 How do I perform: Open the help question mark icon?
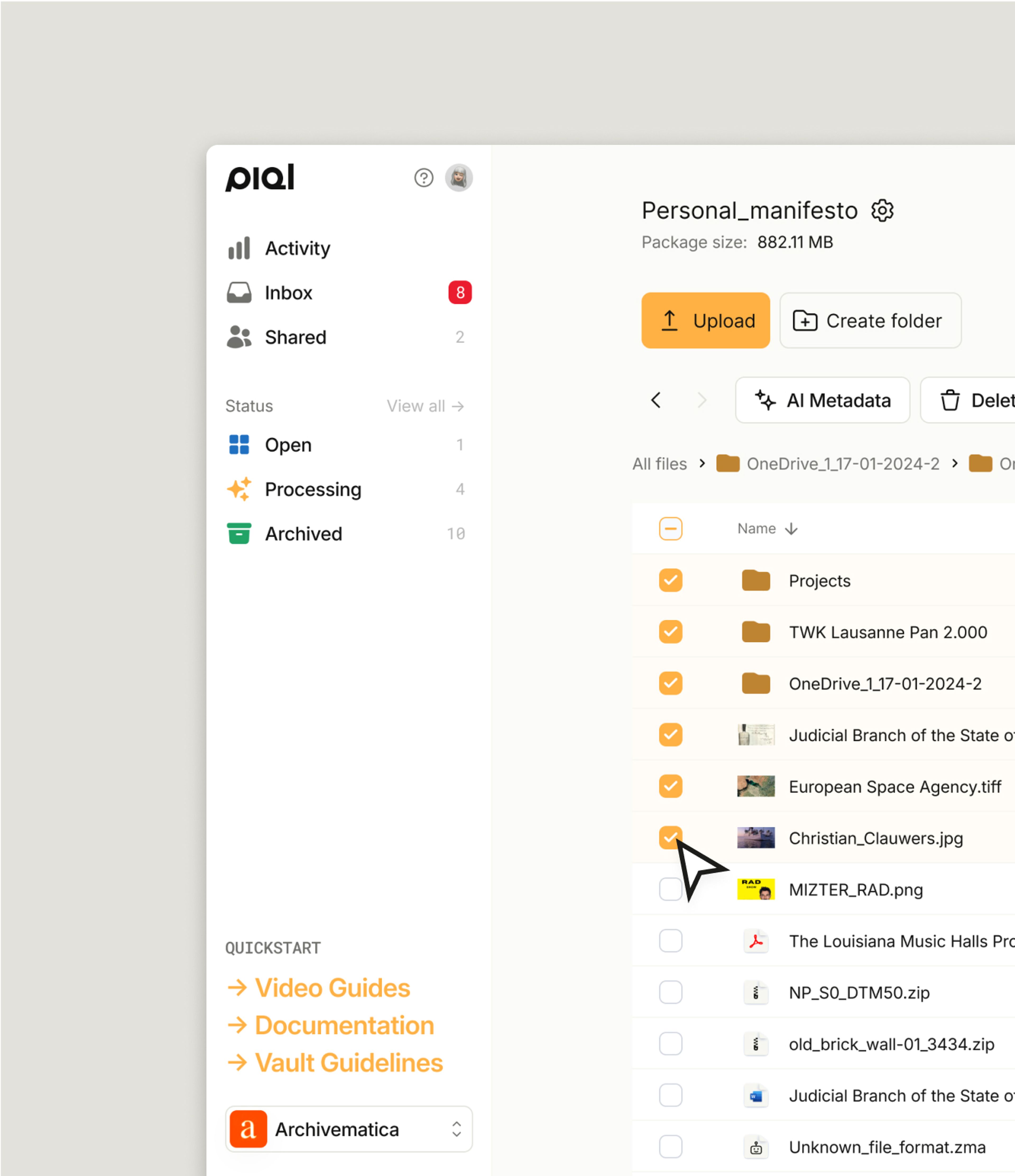423,178
